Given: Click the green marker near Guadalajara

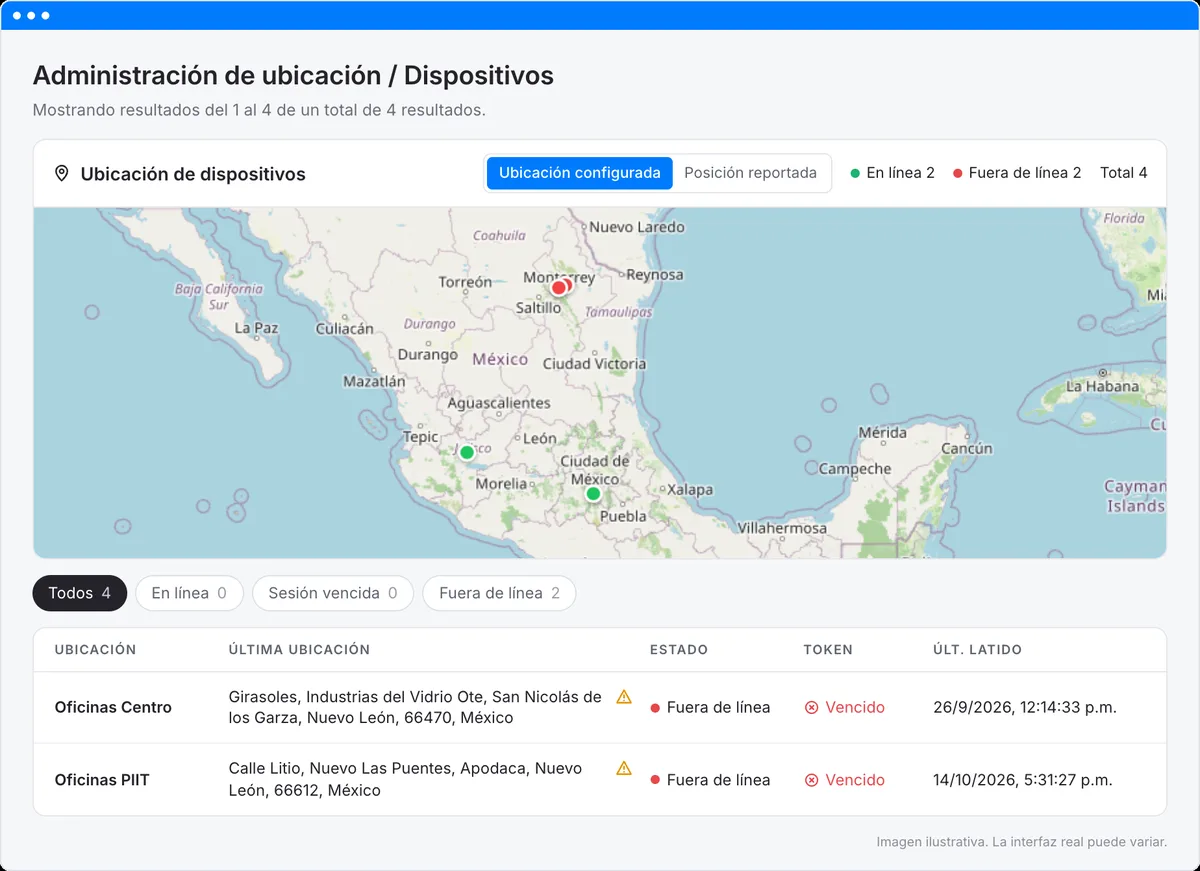Looking at the screenshot, I should (x=466, y=452).
